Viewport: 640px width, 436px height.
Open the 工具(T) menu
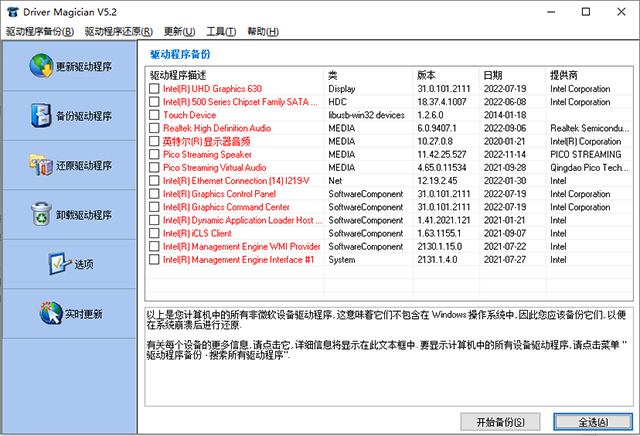(x=221, y=31)
